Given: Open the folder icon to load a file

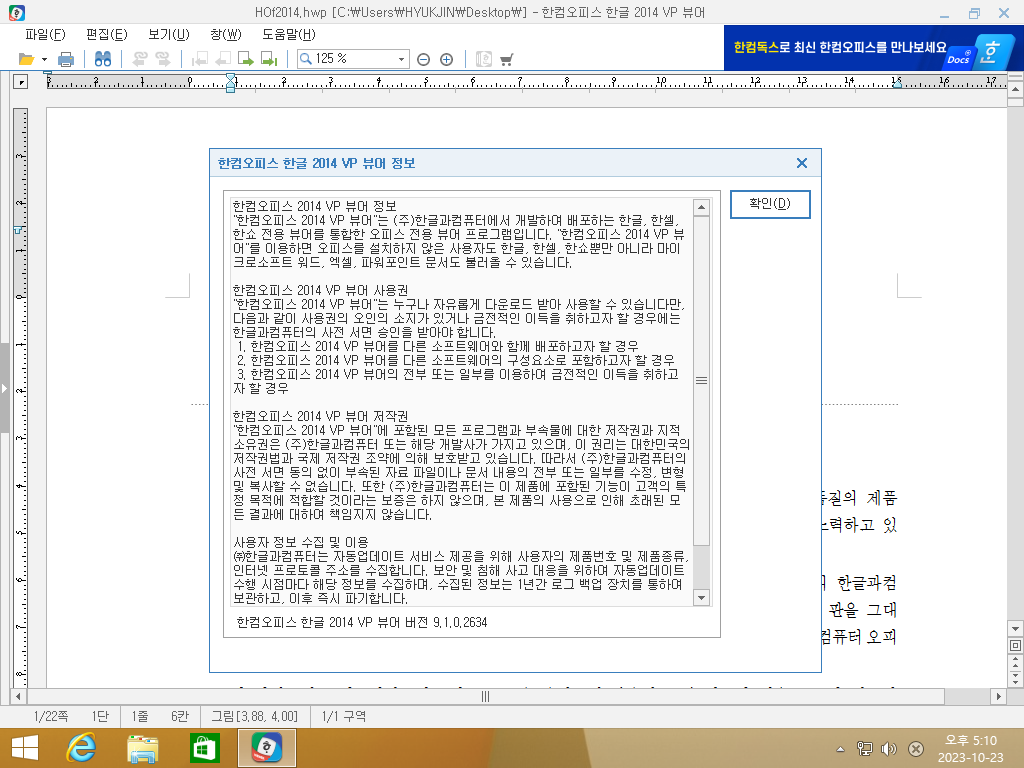Looking at the screenshot, I should tap(26, 59).
